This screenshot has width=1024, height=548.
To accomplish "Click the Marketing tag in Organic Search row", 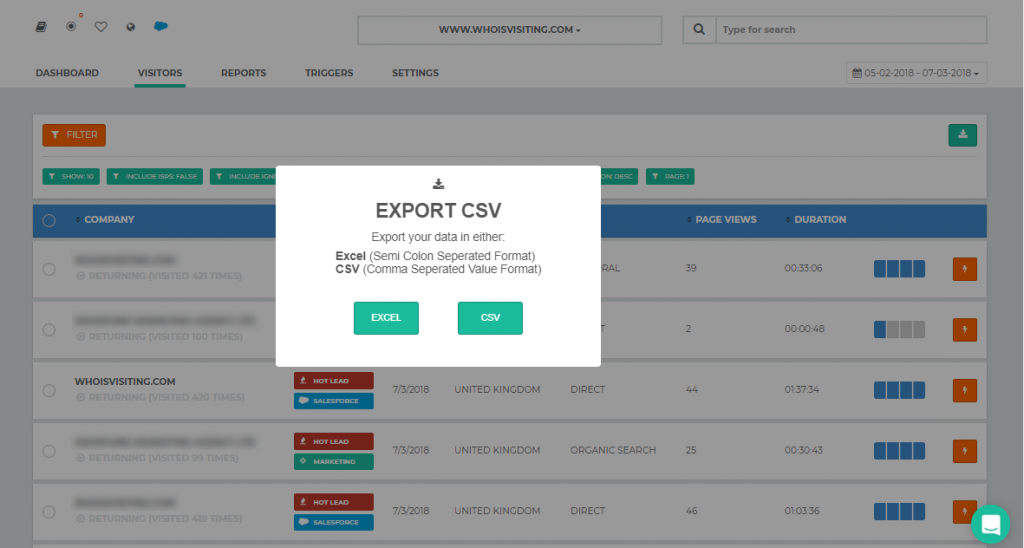I will 334,461.
